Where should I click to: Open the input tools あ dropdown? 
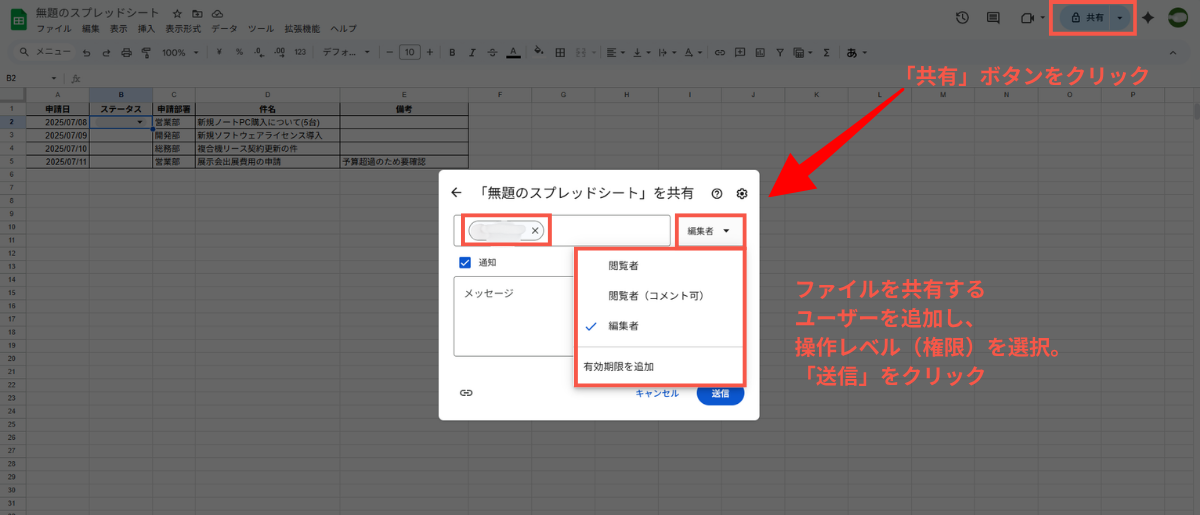[856, 52]
